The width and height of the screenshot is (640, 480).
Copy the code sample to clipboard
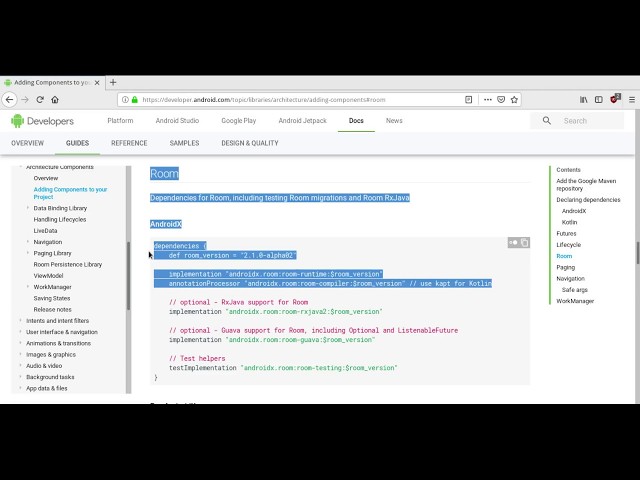click(524, 242)
